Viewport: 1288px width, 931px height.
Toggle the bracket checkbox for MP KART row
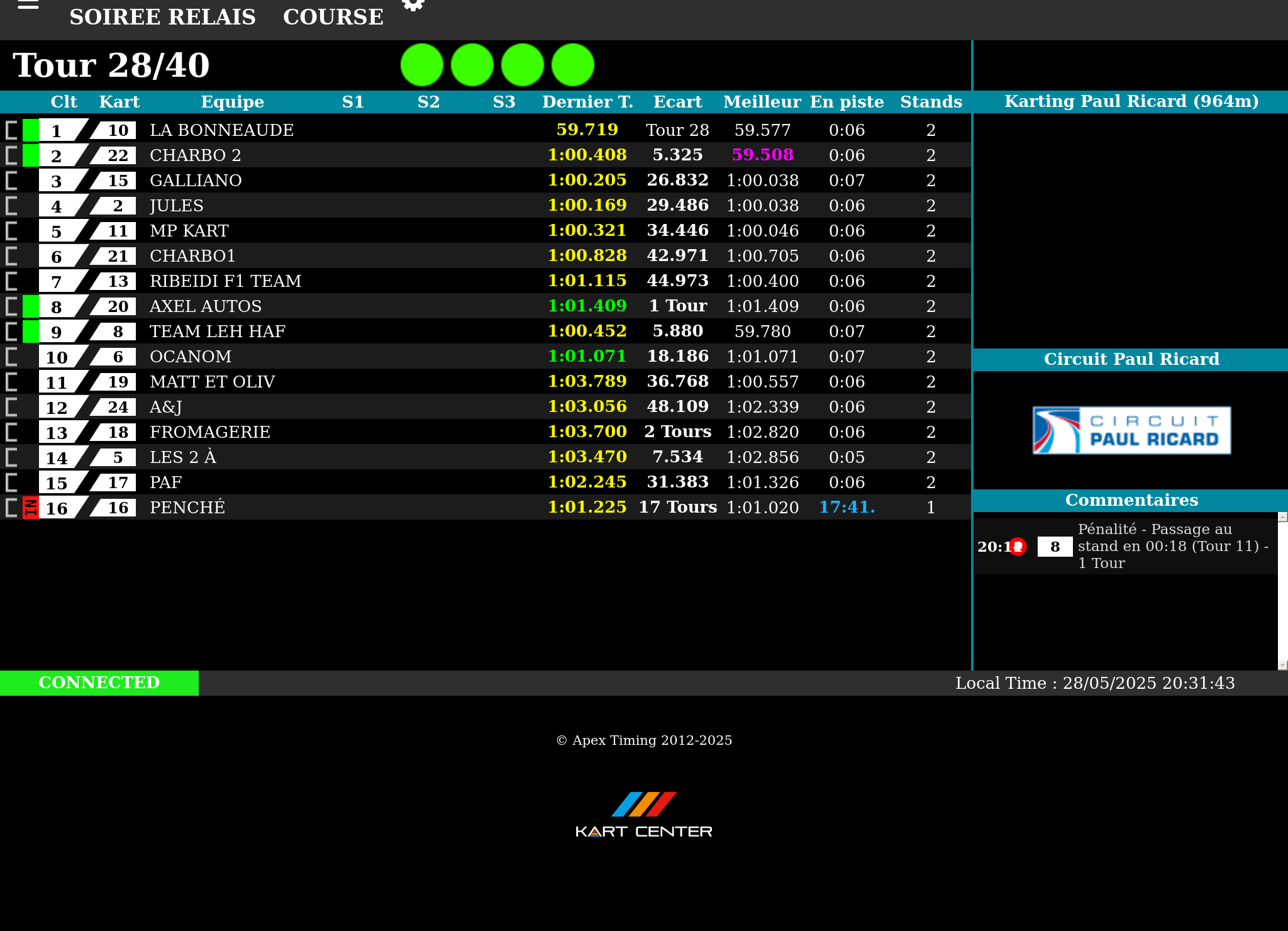(x=11, y=231)
